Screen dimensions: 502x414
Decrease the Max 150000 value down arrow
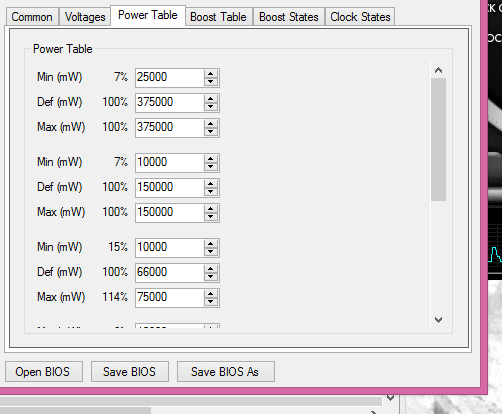coord(211,217)
